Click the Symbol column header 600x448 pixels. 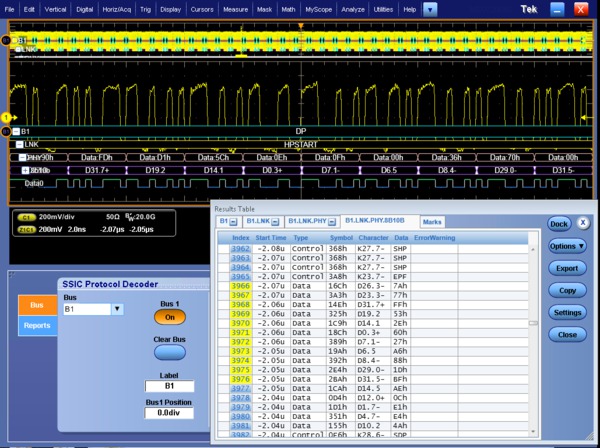(x=341, y=238)
